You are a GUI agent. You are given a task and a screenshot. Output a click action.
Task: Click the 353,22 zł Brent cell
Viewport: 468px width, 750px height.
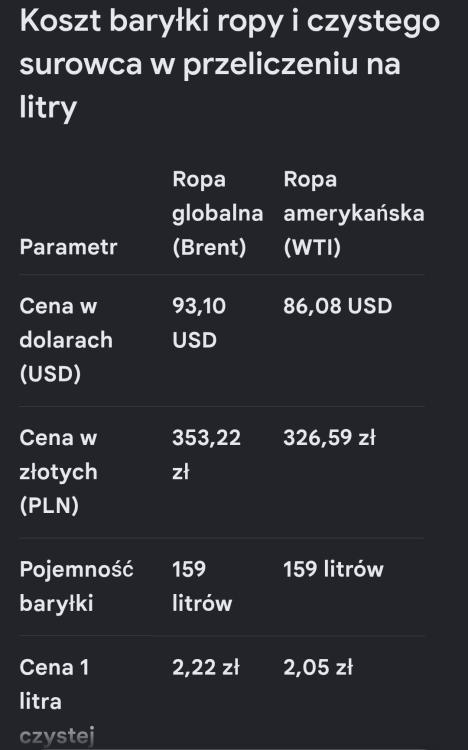coord(206,454)
